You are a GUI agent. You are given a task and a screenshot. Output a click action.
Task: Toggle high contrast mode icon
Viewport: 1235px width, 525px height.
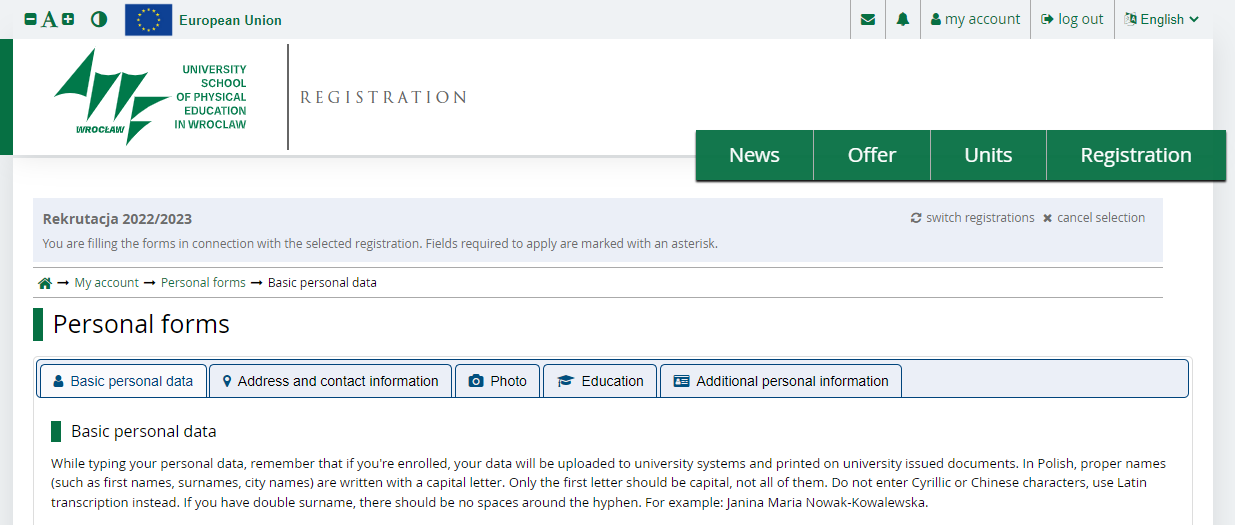pyautogui.click(x=99, y=19)
